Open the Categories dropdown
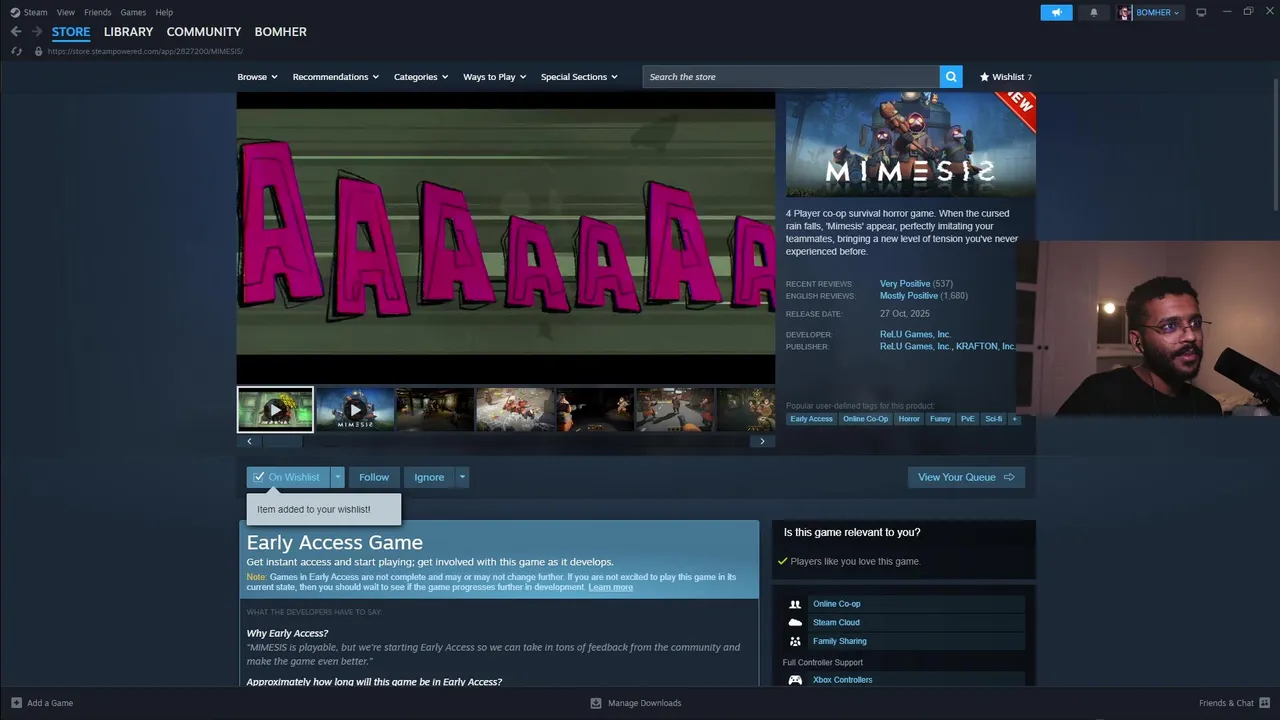Image resolution: width=1280 pixels, height=720 pixels. (x=421, y=77)
